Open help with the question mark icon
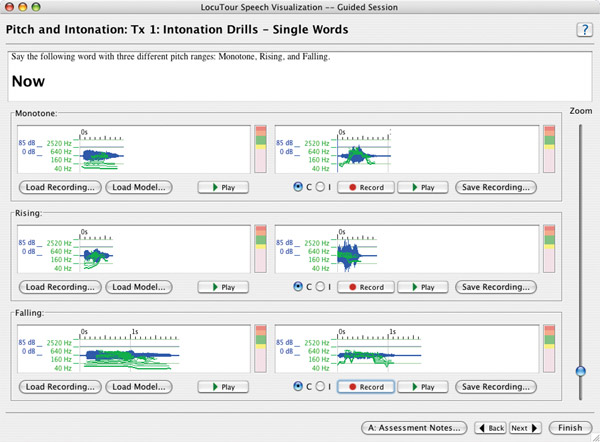This screenshot has height=442, width=600. click(x=584, y=30)
